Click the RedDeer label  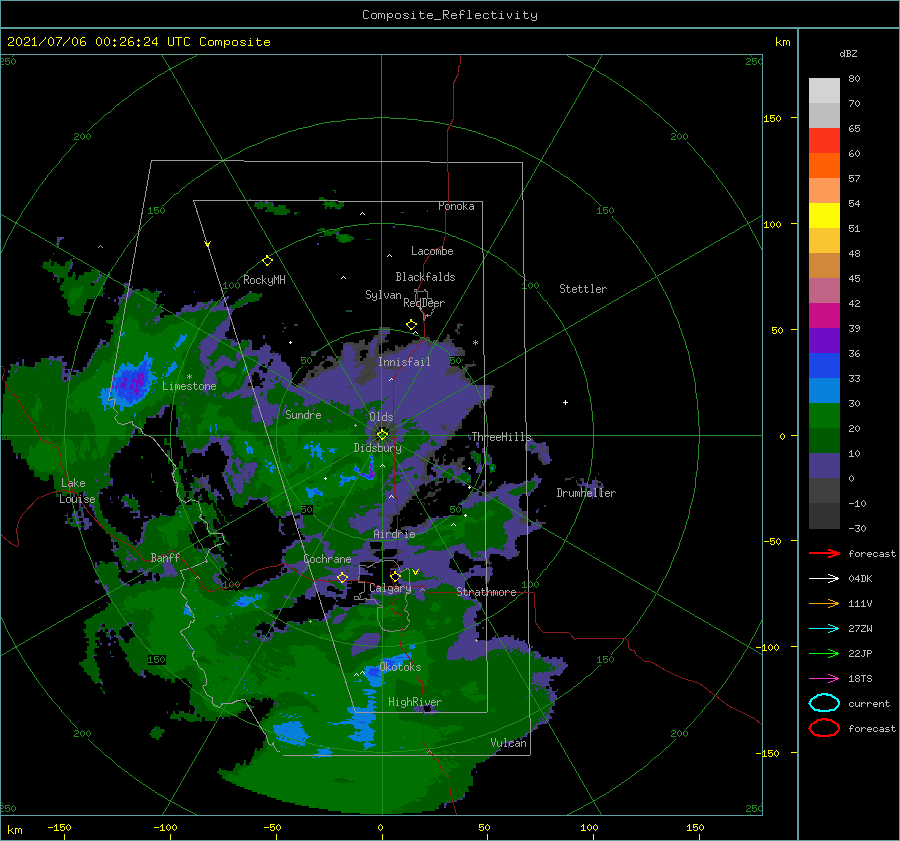pos(424,303)
